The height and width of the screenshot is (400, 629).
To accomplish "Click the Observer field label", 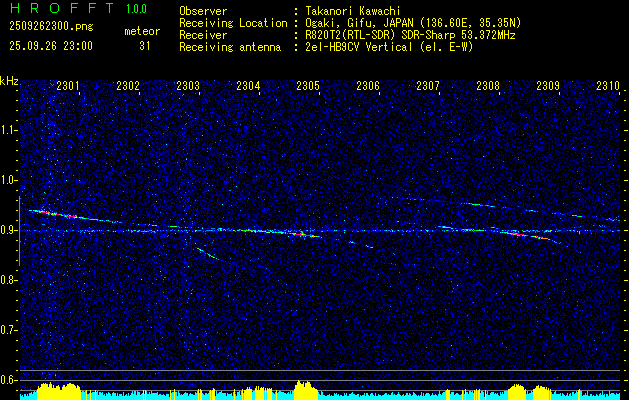I will pos(203,11).
